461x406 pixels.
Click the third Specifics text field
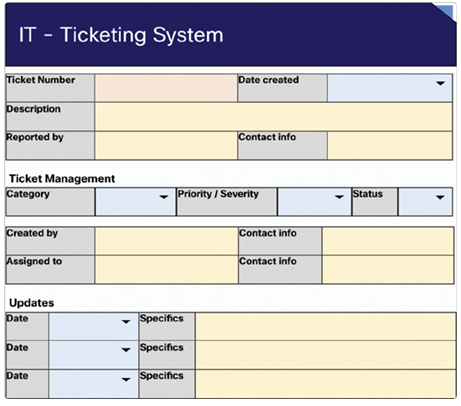(x=326, y=384)
